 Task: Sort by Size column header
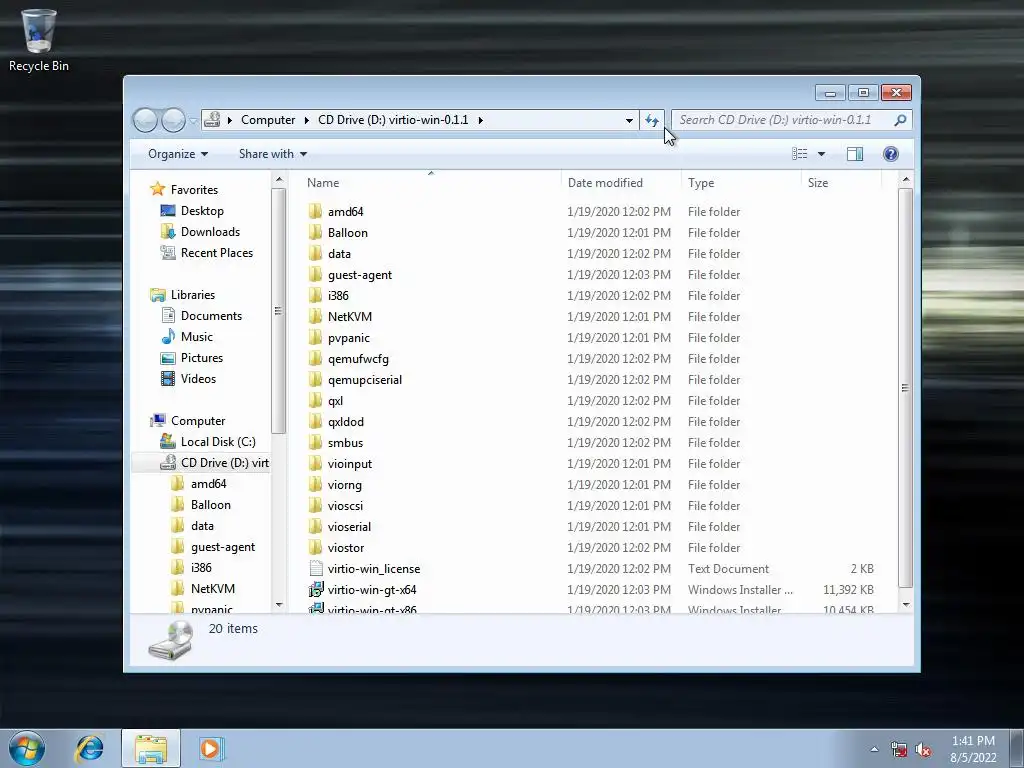[841, 182]
